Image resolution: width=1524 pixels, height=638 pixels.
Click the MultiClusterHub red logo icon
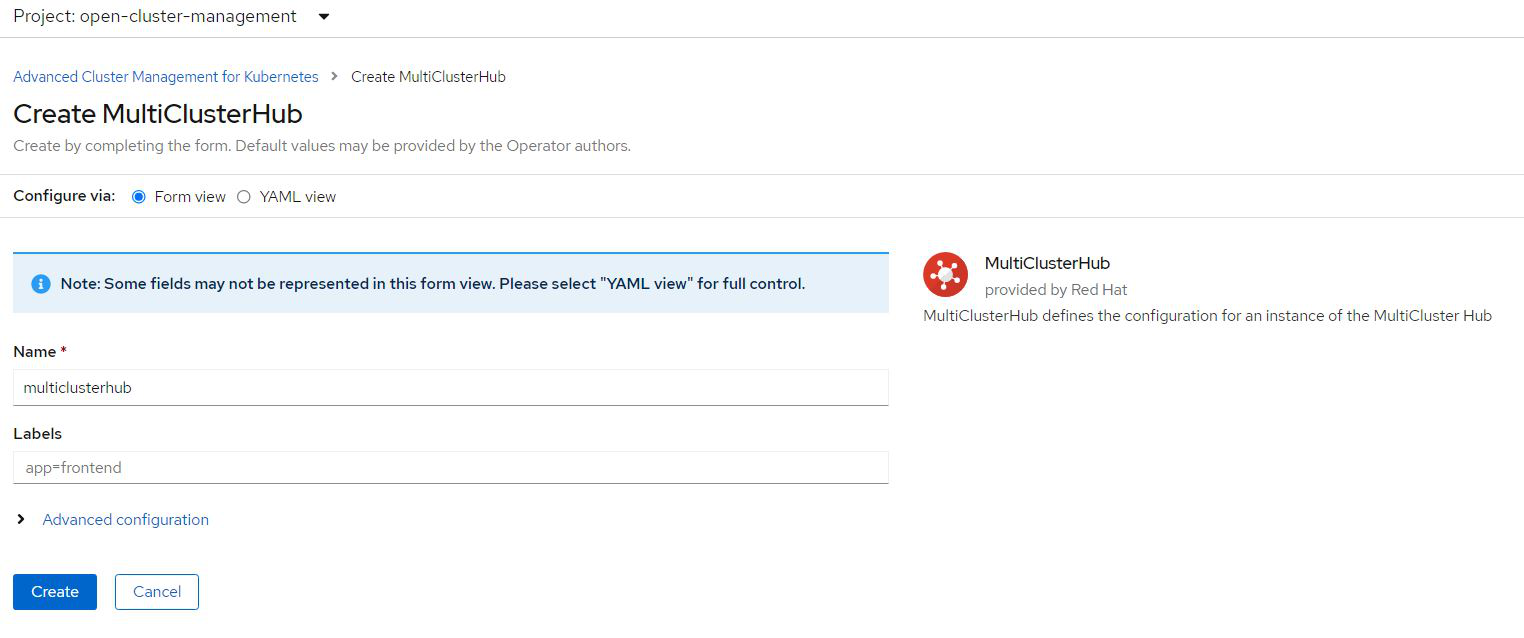(945, 274)
